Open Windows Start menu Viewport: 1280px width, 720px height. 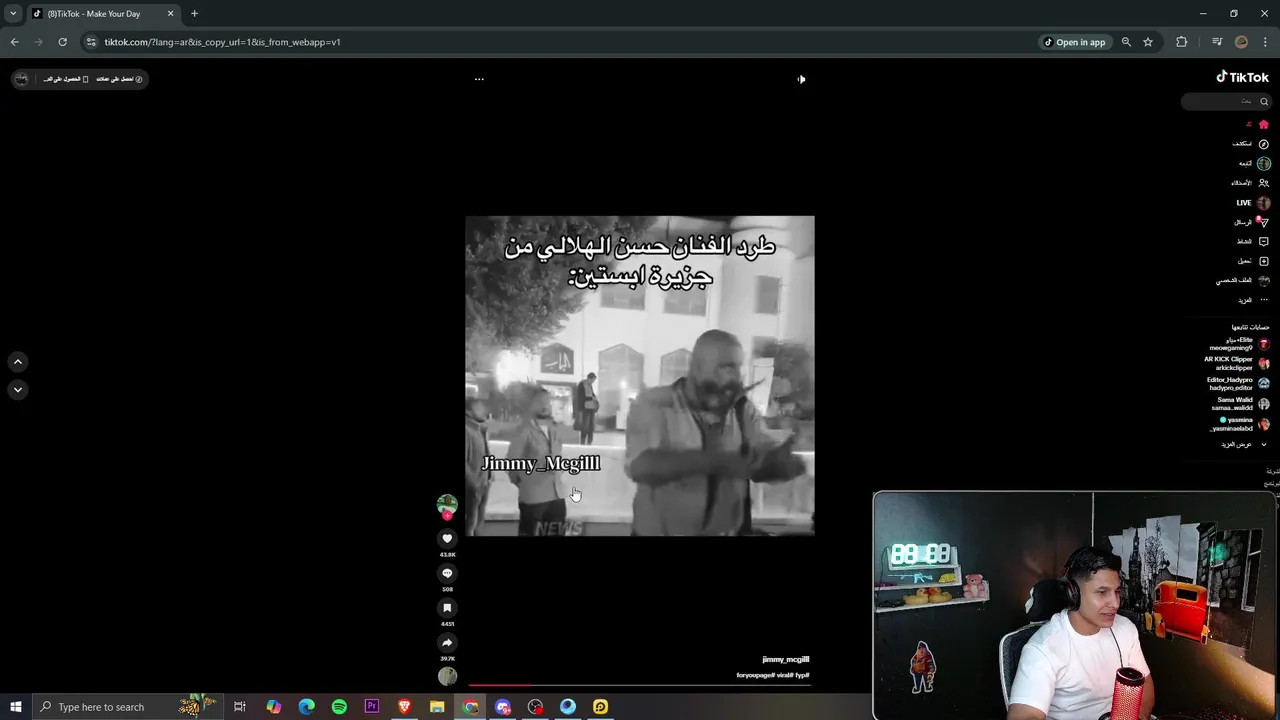click(x=15, y=707)
